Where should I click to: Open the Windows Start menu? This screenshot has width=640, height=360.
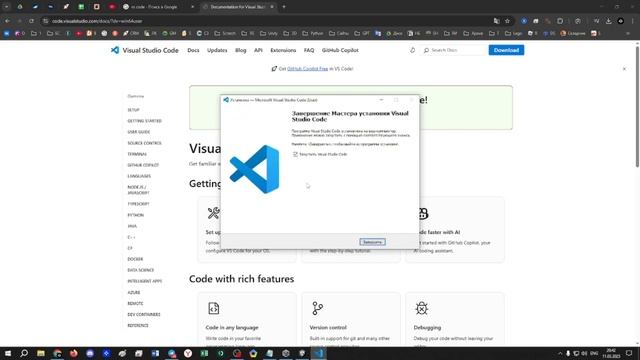click(x=7, y=353)
